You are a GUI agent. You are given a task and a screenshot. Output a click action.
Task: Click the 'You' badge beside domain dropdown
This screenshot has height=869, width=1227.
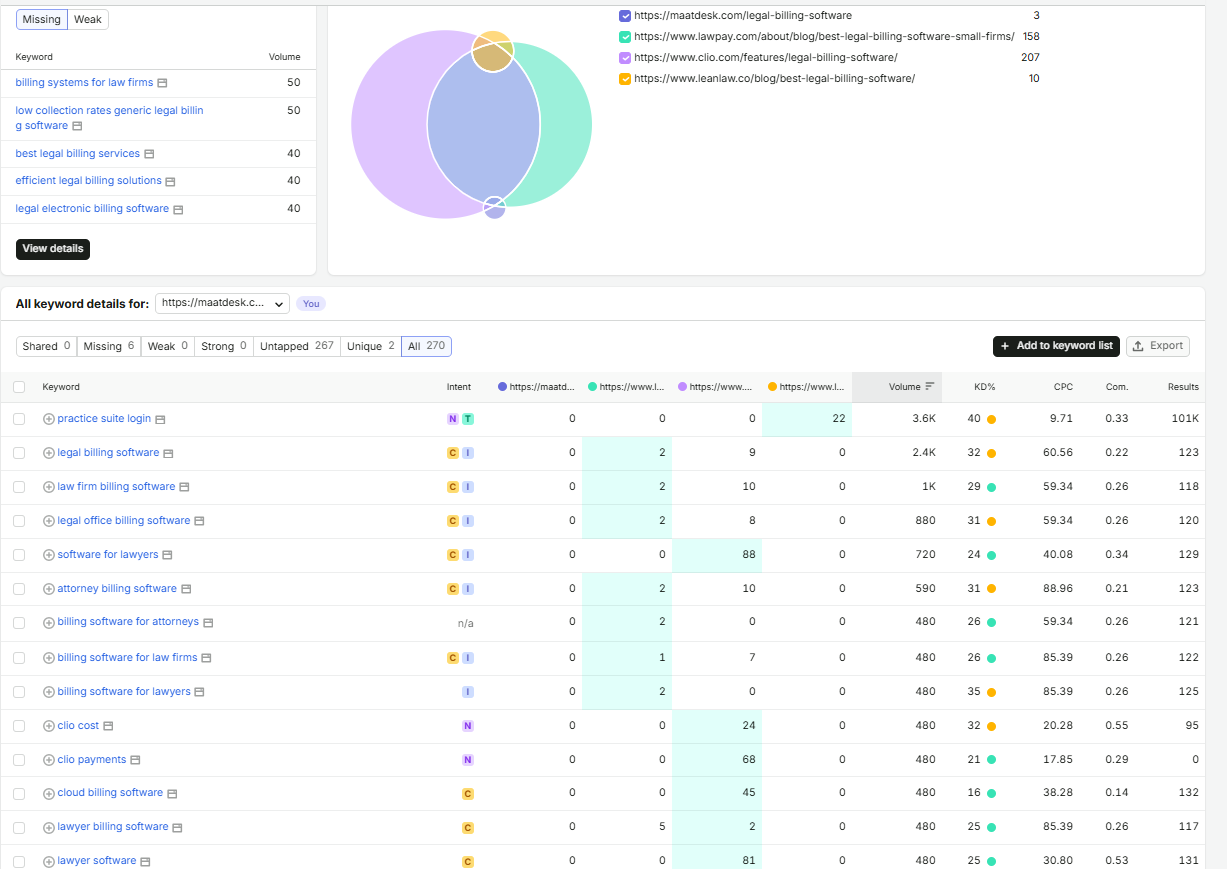point(311,304)
